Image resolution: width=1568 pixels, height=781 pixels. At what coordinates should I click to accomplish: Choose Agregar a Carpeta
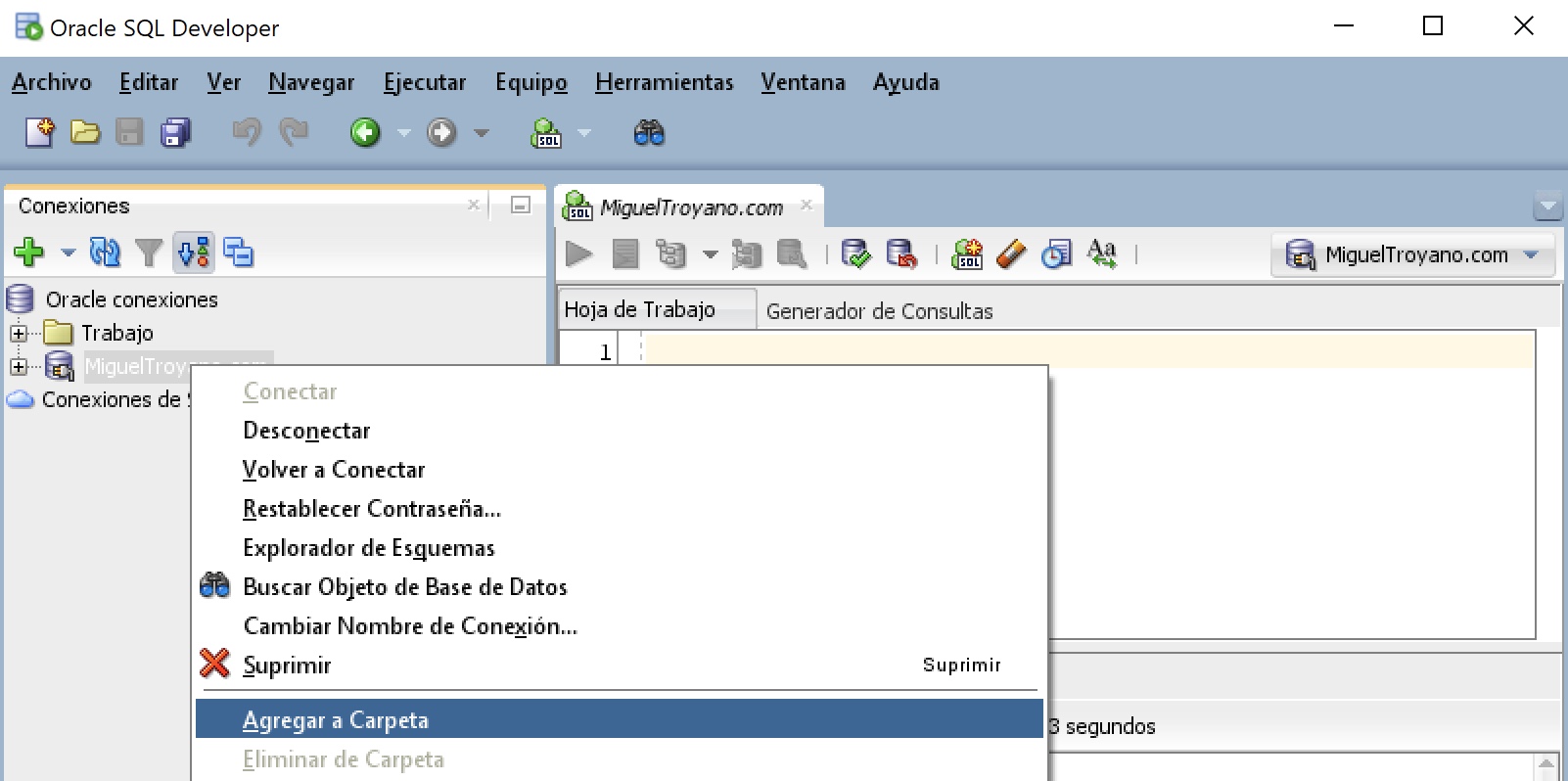(621, 719)
